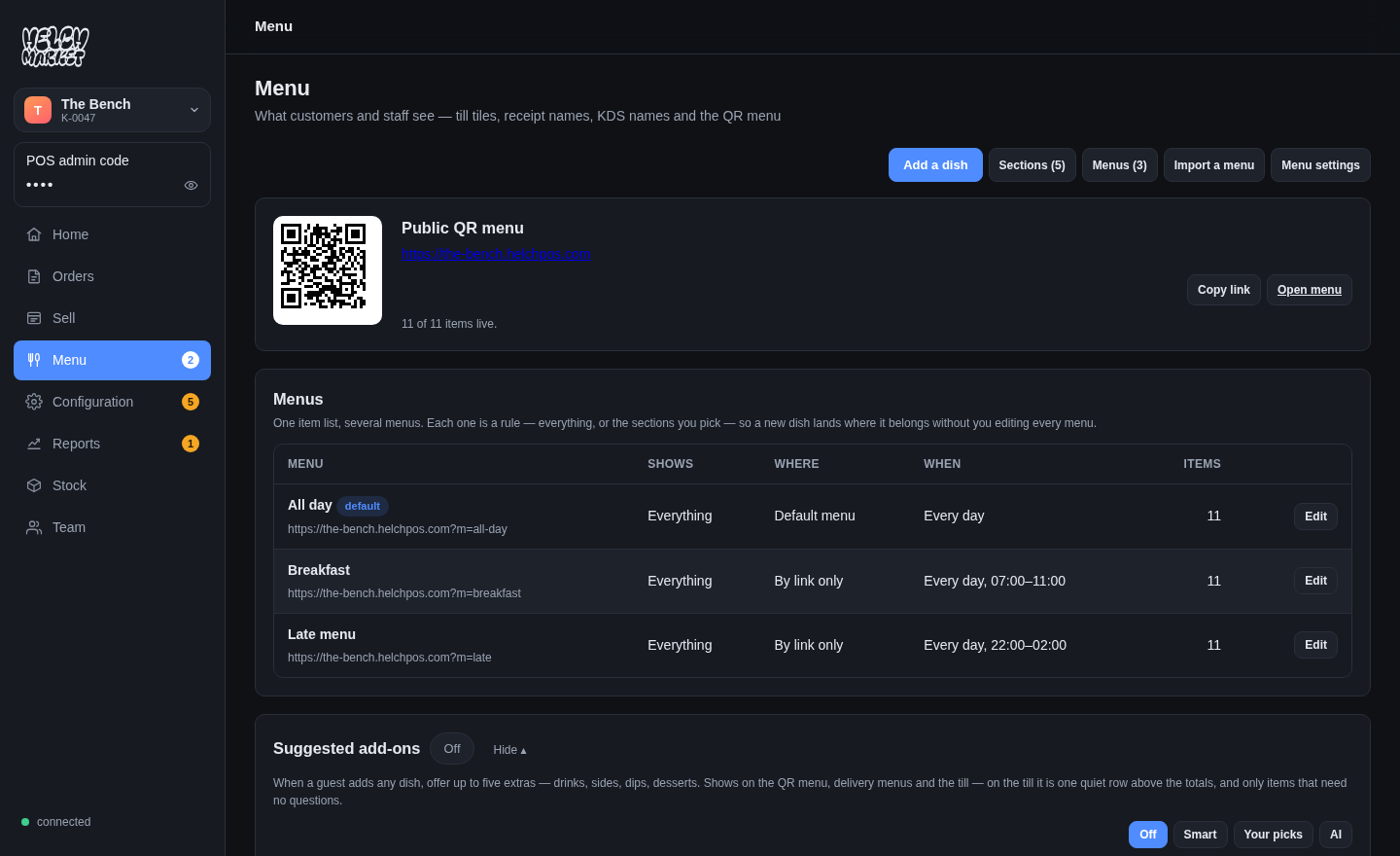Open The Bench venue switcher chevron
Screen dimensions: 1400x856
[x=194, y=110]
